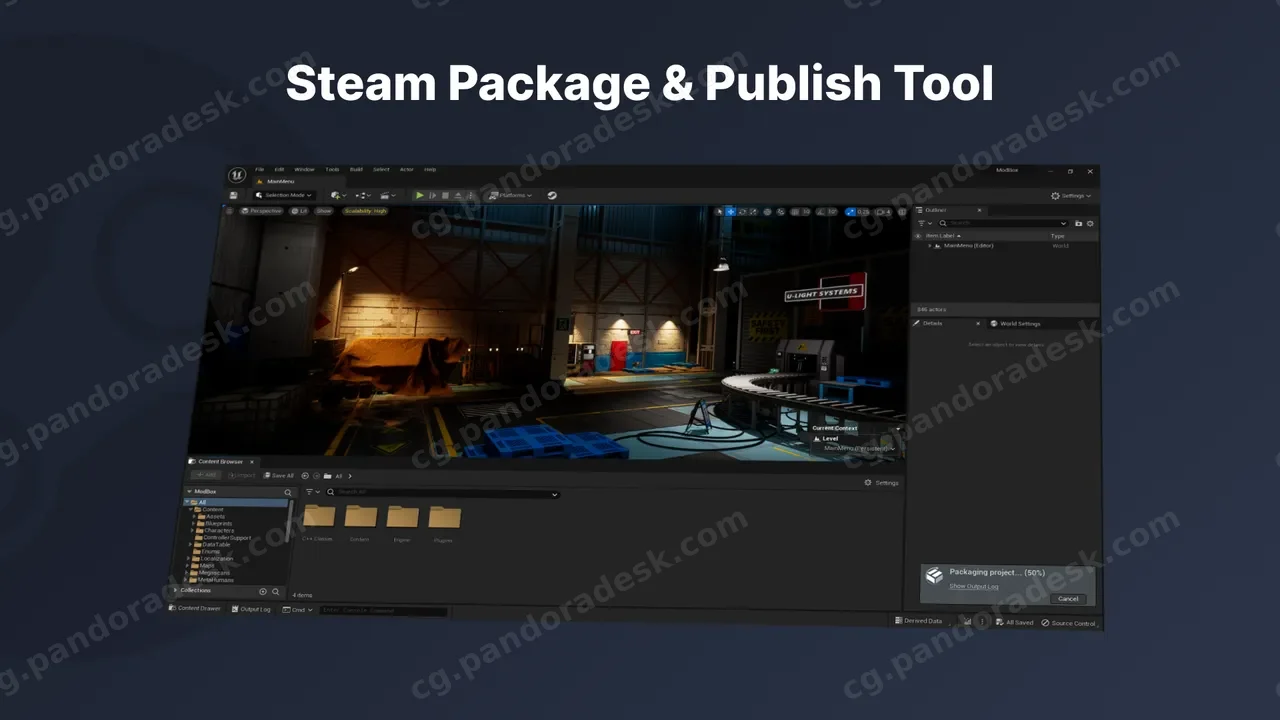Toggle grid snapping in the viewport
Viewport: 1280px width, 720px height.
[x=794, y=212]
